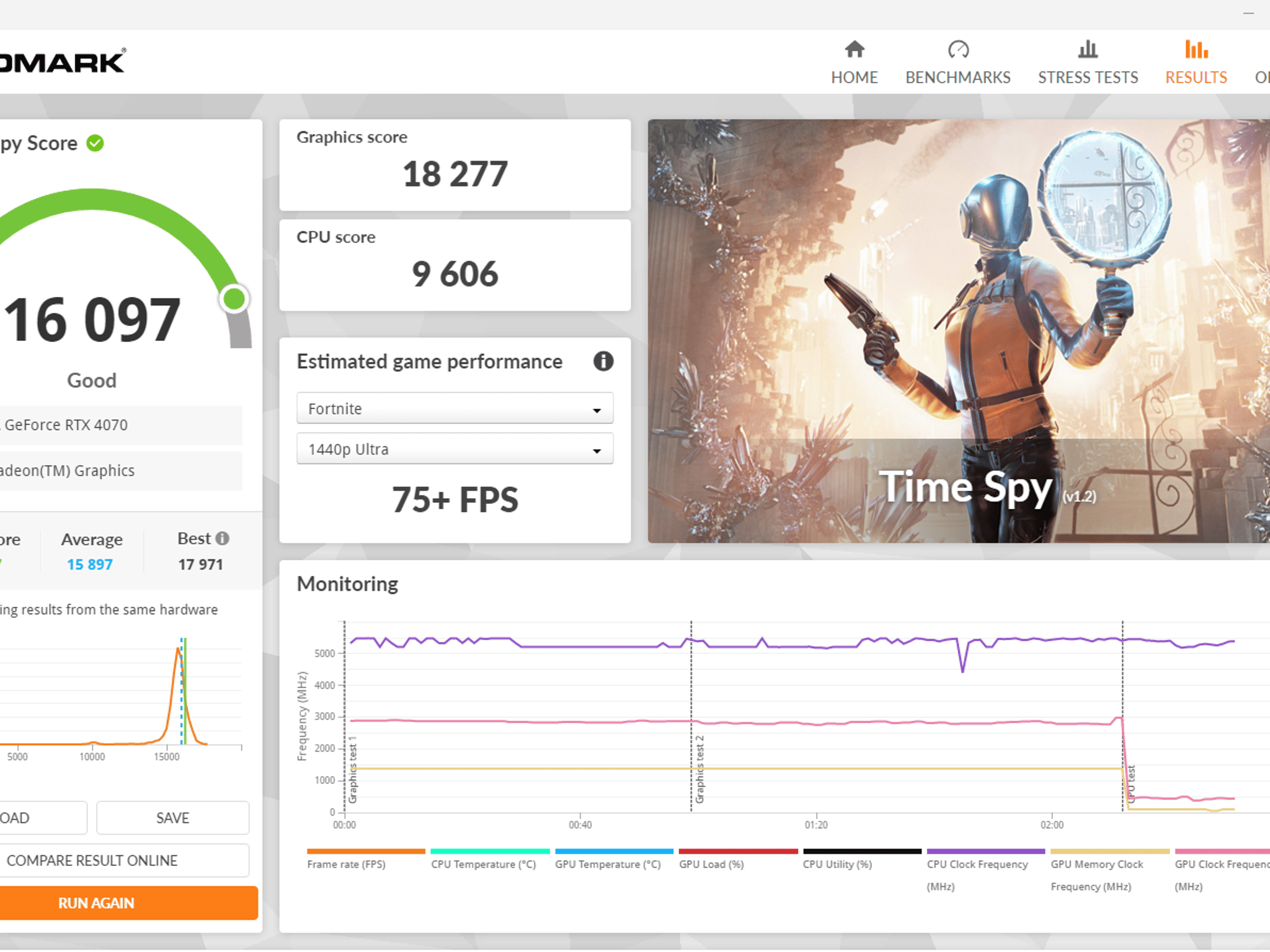Click the orange Results chart icon
Viewport: 1270px width, 952px height.
pos(1196,48)
